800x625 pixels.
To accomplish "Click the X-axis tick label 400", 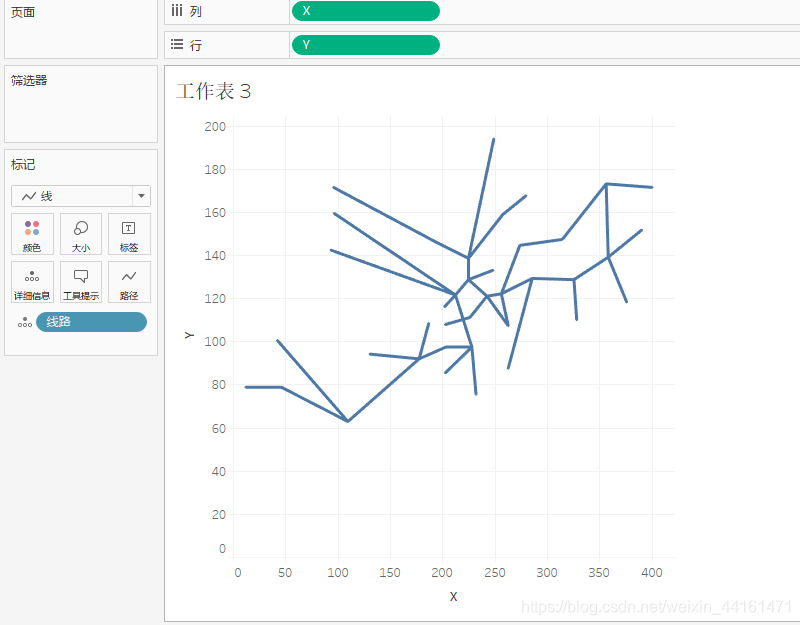I will 652,572.
